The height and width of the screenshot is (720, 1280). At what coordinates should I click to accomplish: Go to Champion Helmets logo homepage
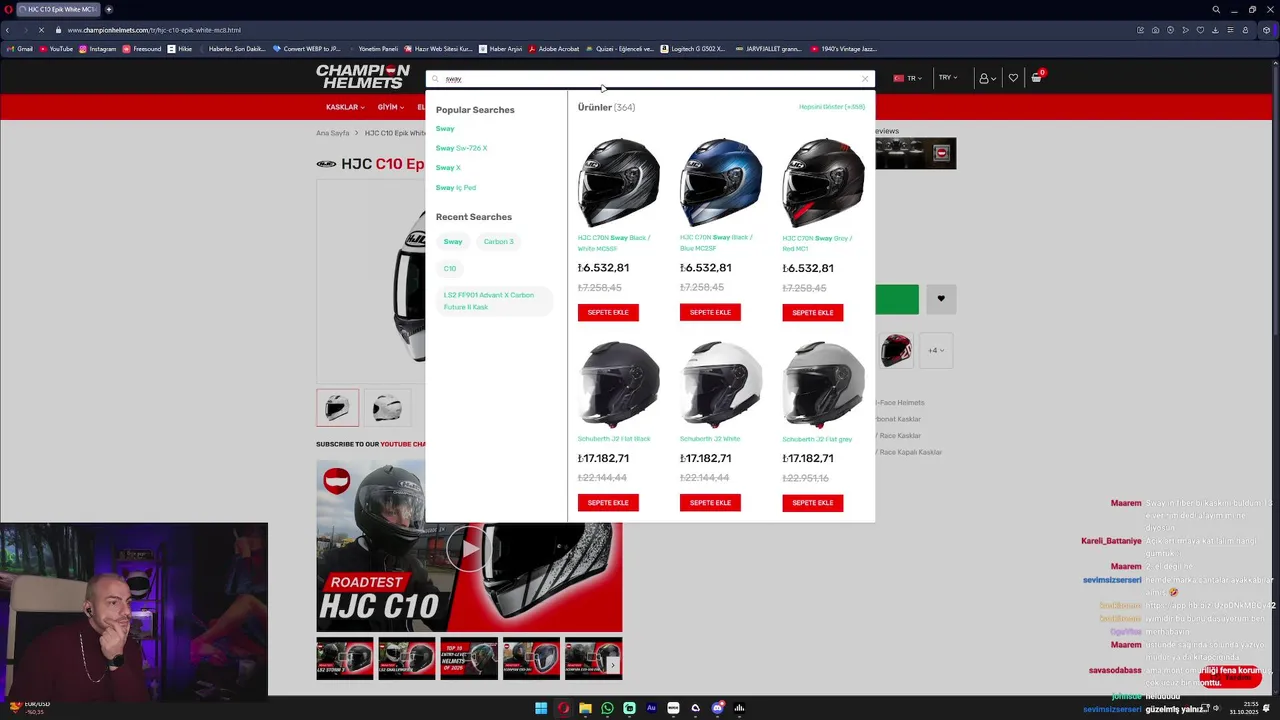363,76
